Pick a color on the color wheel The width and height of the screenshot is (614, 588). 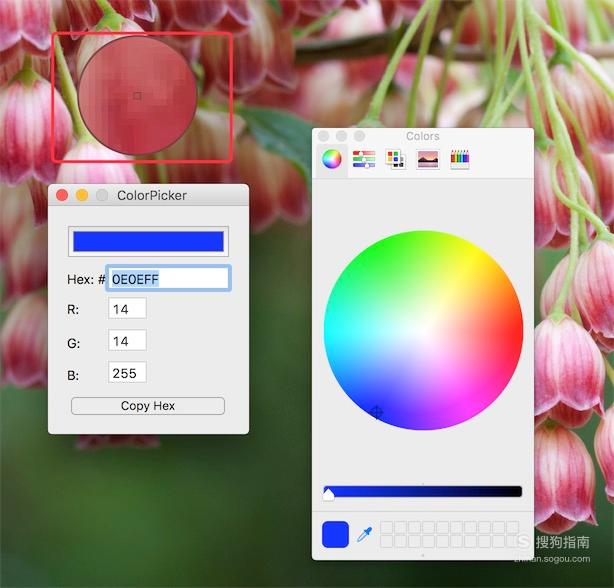(423, 330)
